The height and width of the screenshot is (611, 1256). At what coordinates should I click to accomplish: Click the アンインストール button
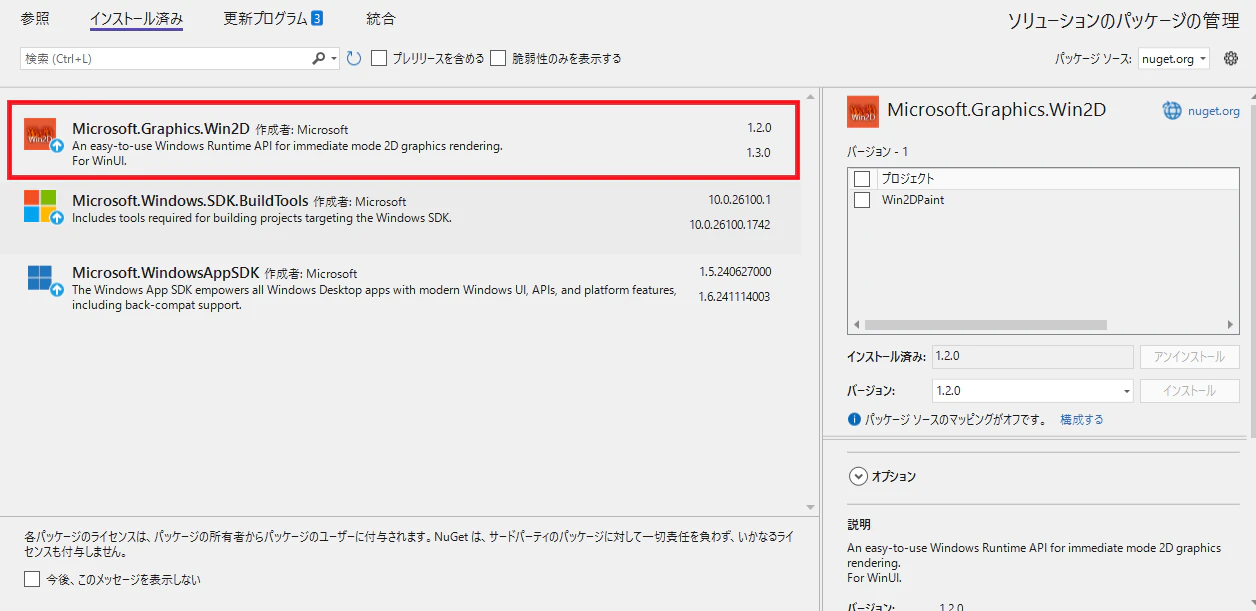(1189, 357)
